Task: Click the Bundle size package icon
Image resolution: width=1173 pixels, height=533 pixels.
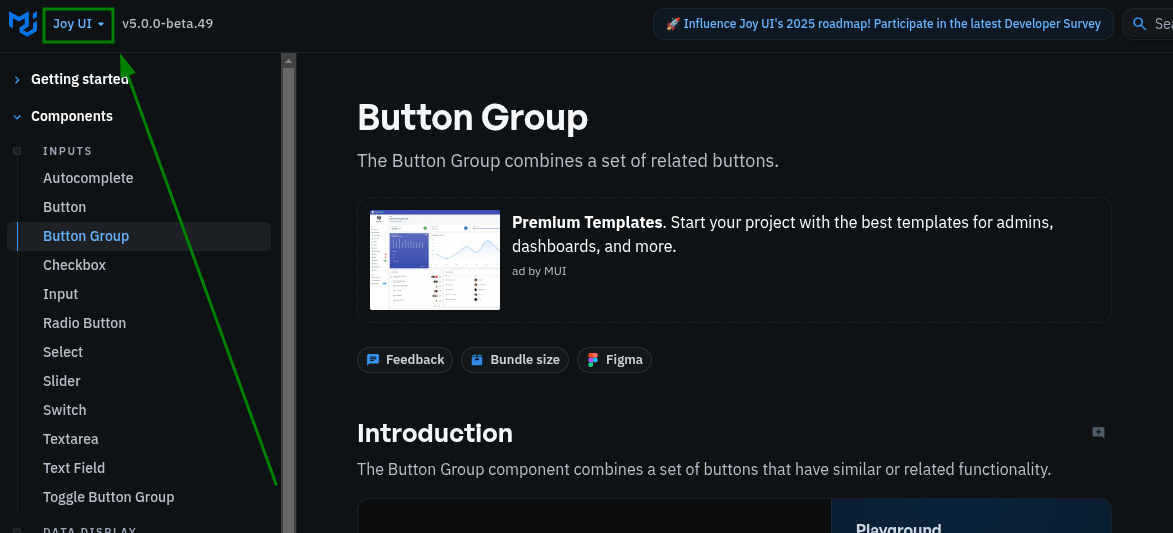Action: [477, 360]
